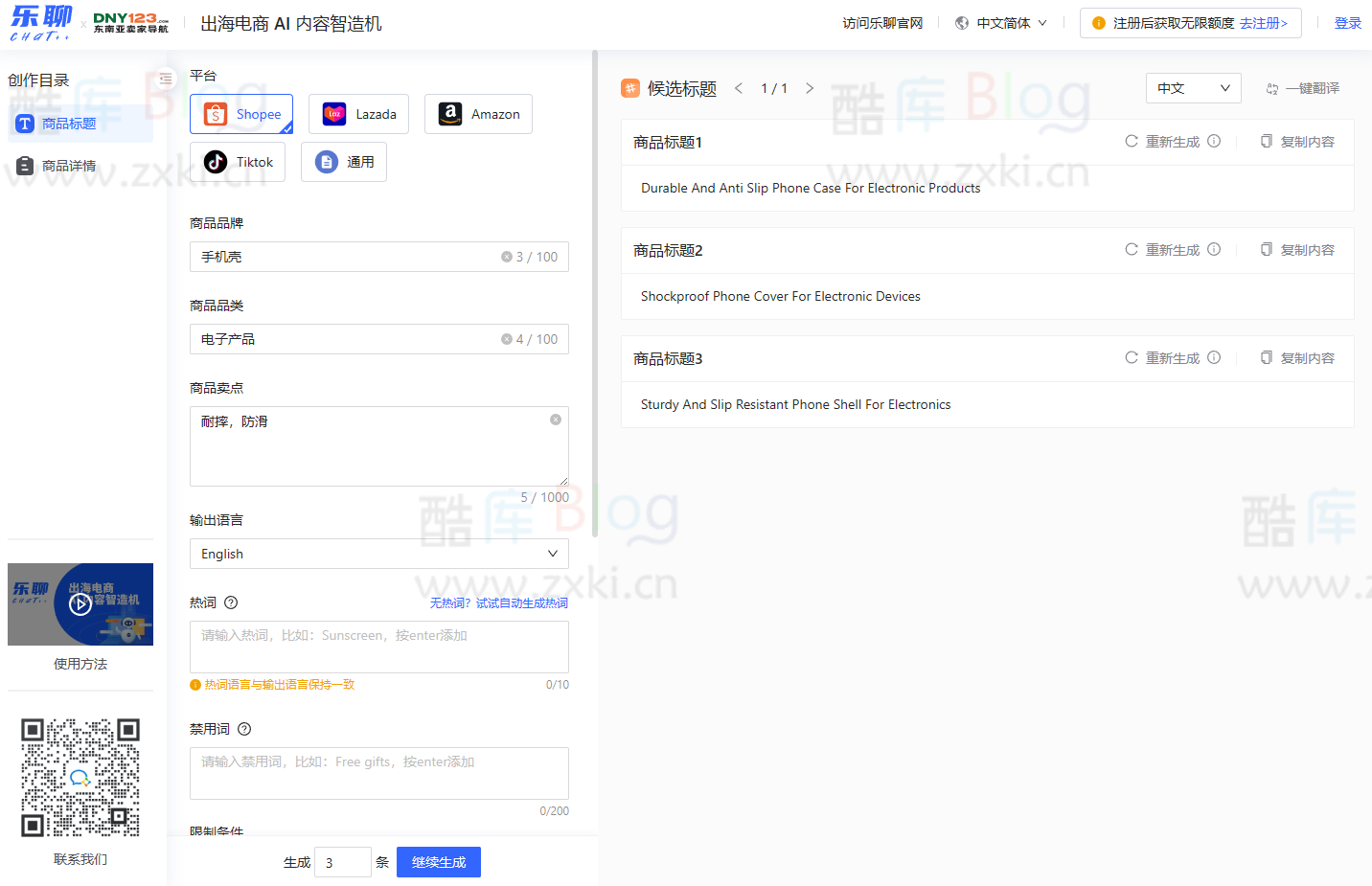Click the generation count input showing 3
This screenshot has height=886, width=1372.
[x=342, y=861]
